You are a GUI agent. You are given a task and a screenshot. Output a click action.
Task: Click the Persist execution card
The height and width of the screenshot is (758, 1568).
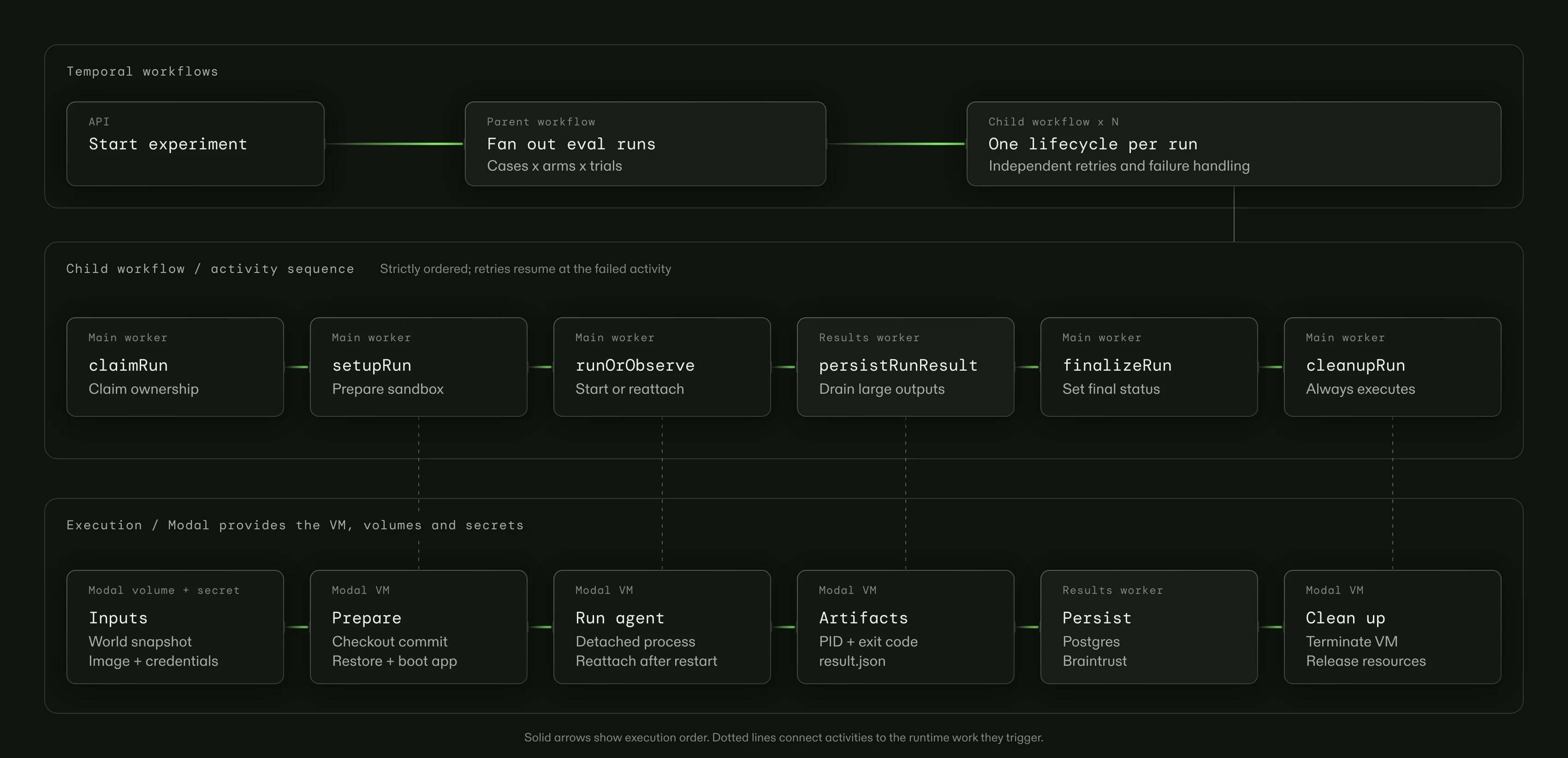(x=1149, y=627)
